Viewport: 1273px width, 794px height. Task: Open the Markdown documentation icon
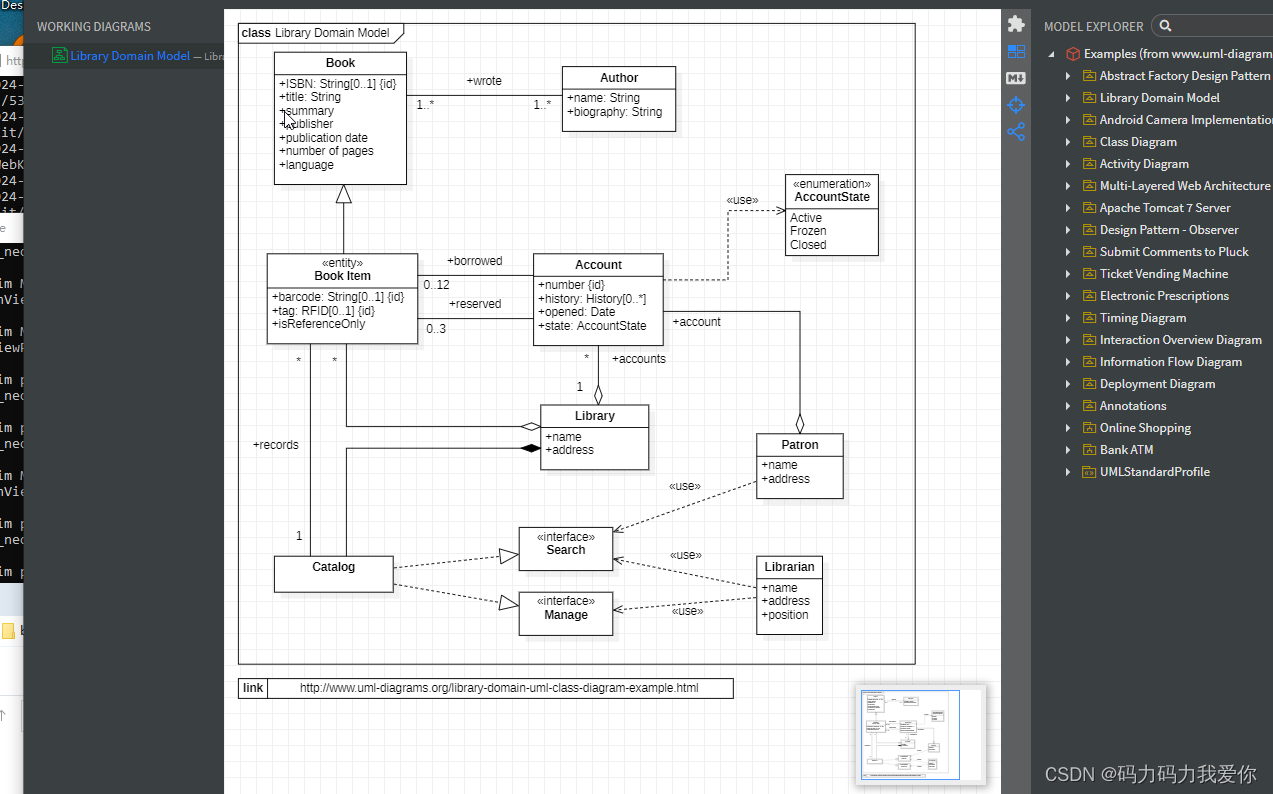pyautogui.click(x=1016, y=78)
